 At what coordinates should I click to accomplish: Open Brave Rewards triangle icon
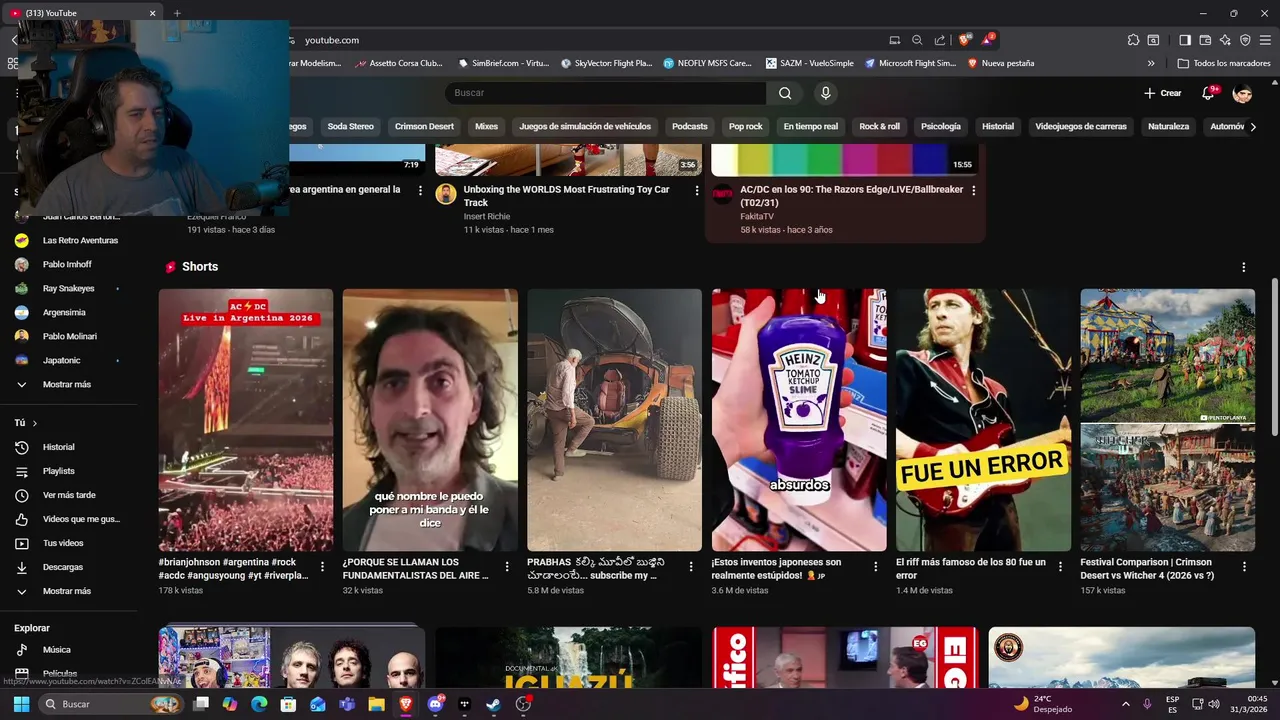click(x=988, y=40)
